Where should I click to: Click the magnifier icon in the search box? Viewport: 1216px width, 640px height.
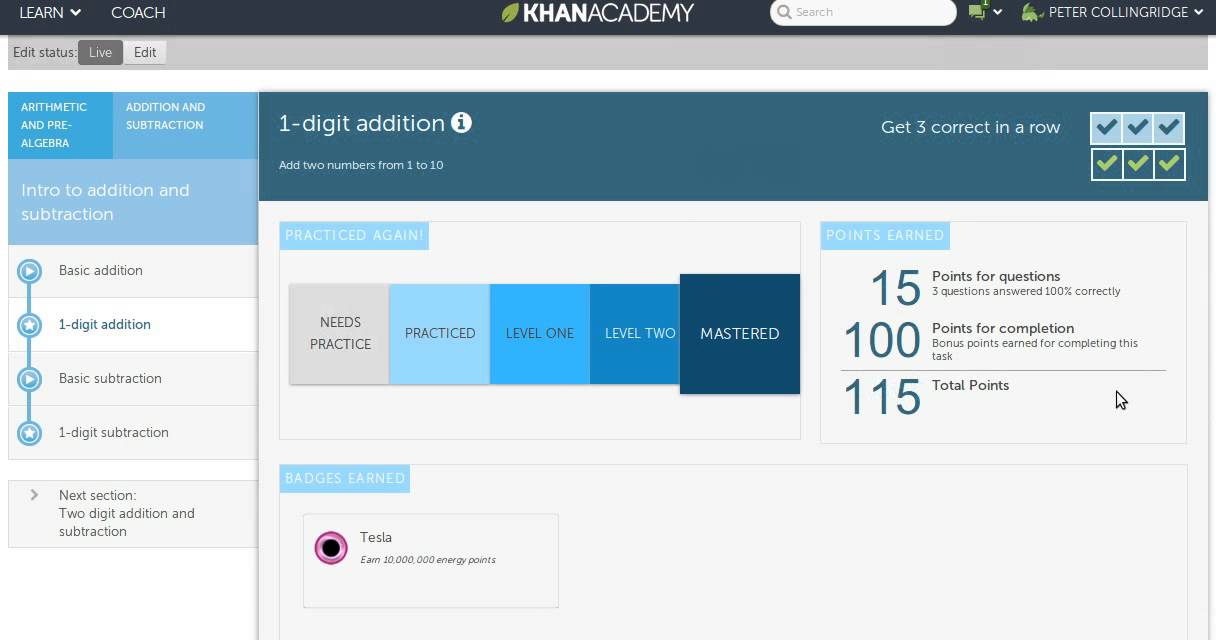click(x=784, y=12)
